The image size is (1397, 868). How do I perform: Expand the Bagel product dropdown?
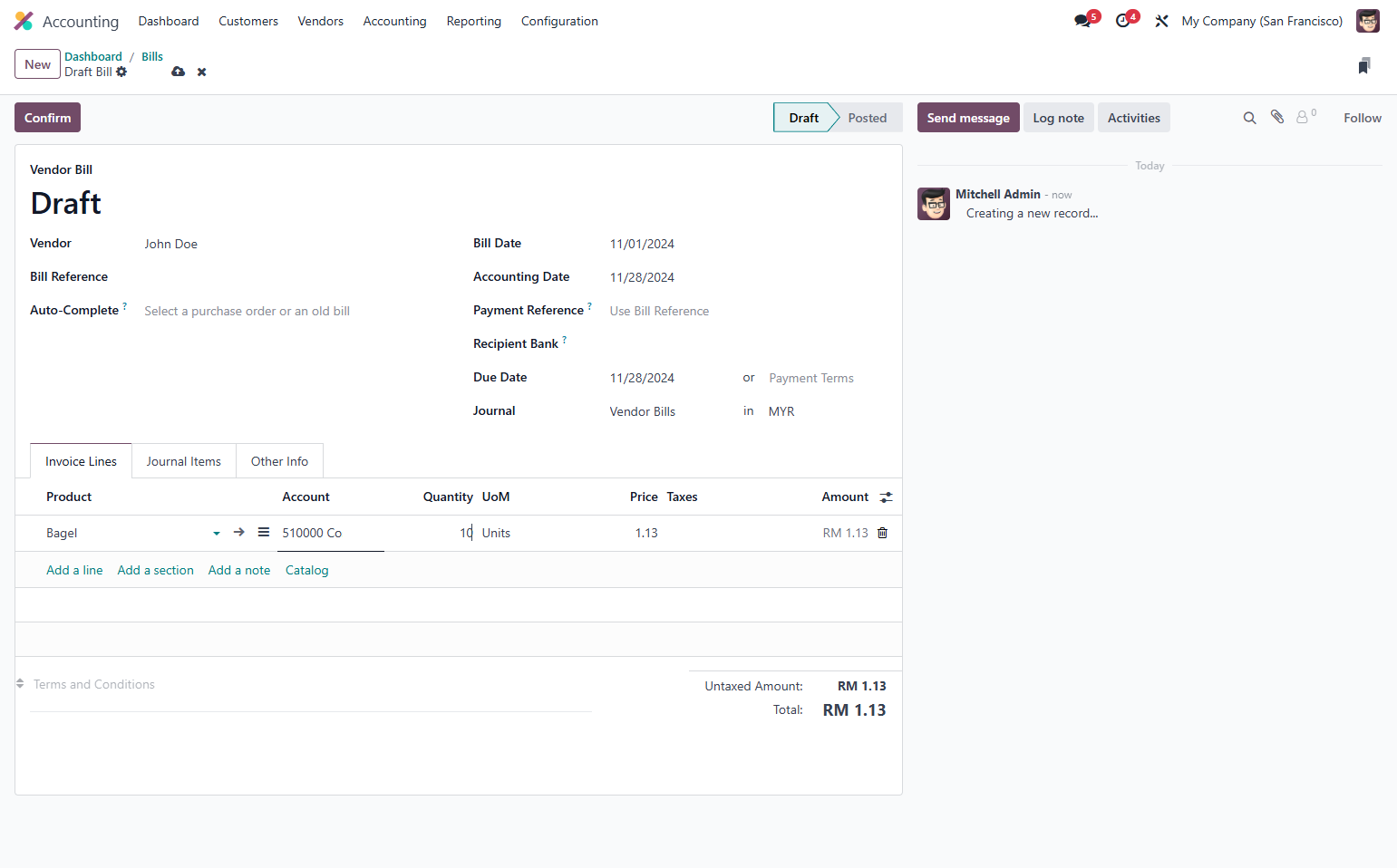[x=217, y=534]
